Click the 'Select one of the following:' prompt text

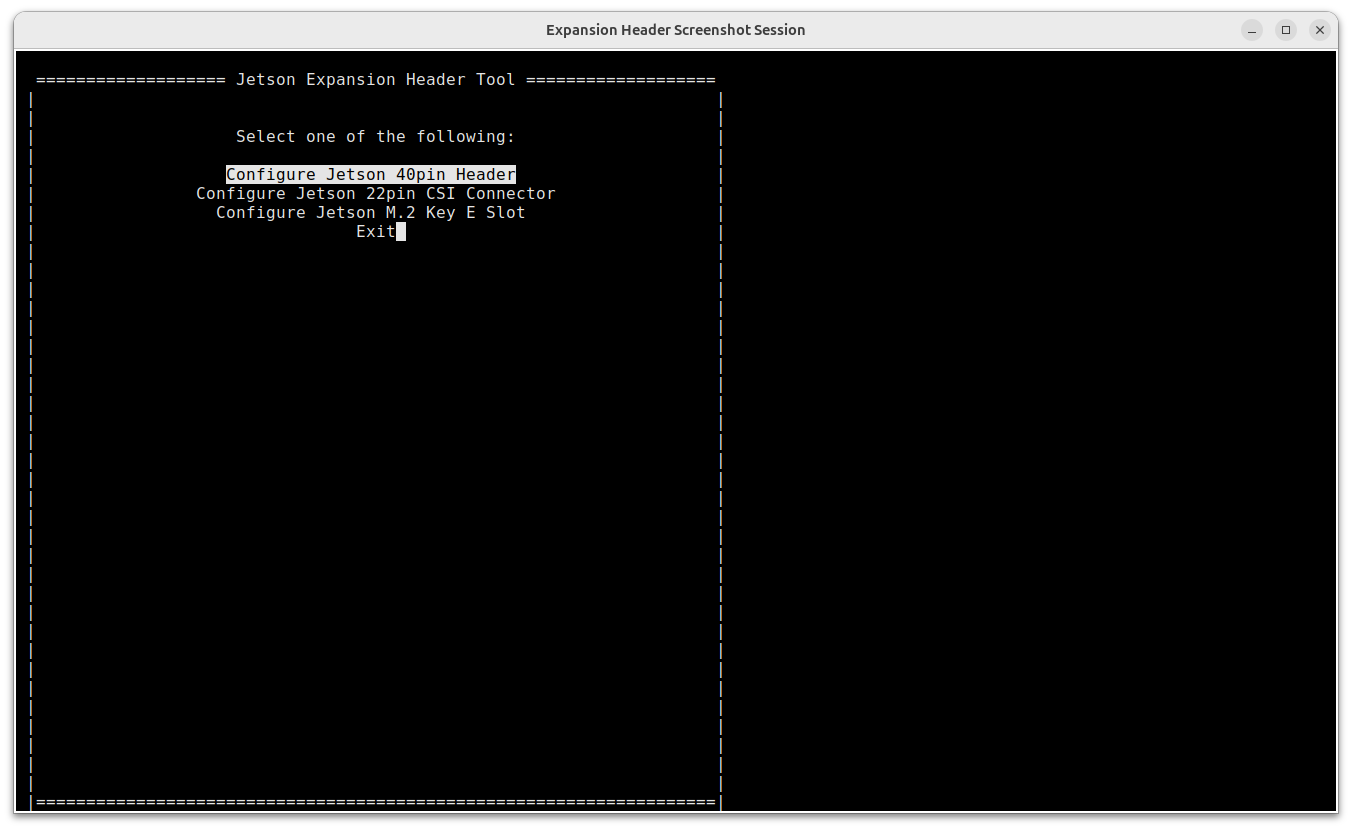click(376, 136)
